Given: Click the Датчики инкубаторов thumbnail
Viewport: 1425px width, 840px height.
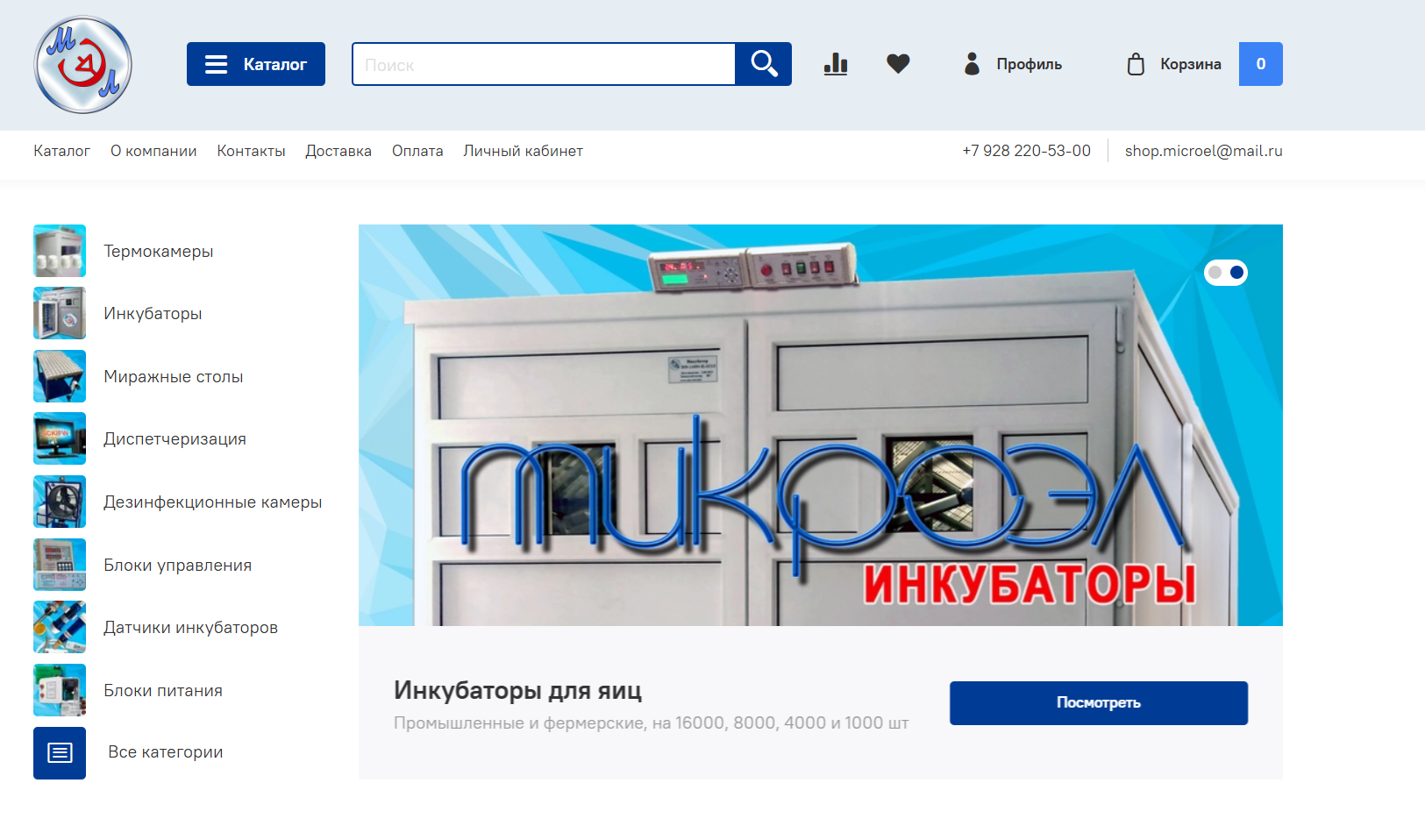Looking at the screenshot, I should (x=60, y=627).
